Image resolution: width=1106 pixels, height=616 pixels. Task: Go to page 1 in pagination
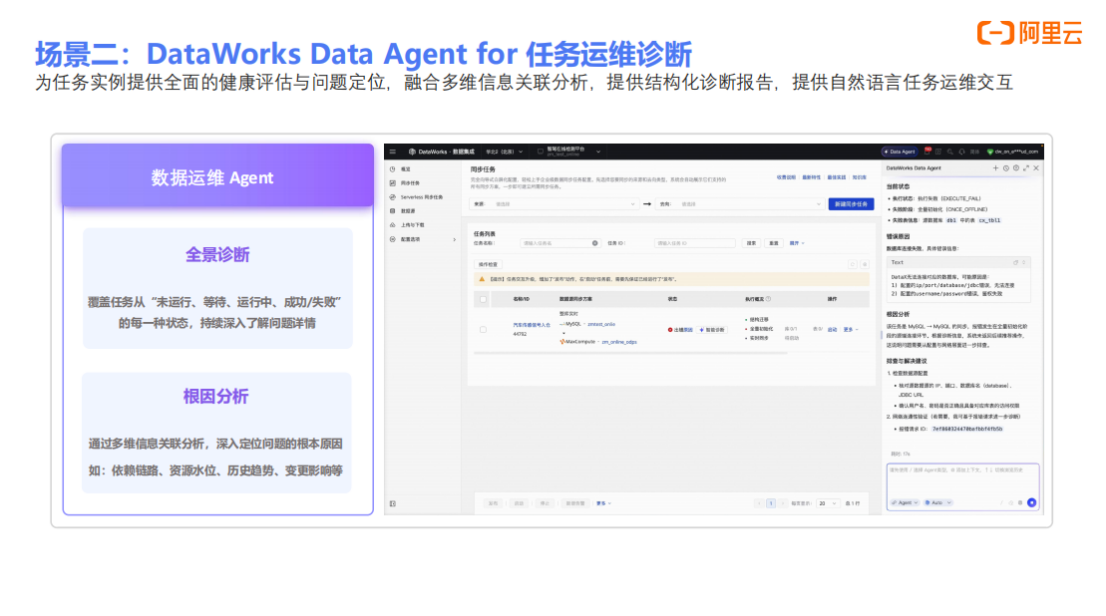coord(771,504)
